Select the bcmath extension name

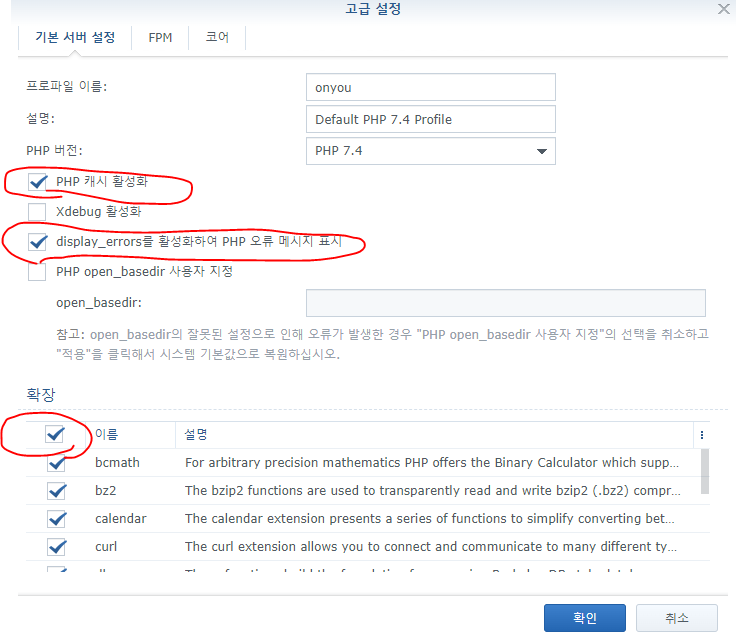tap(117, 463)
